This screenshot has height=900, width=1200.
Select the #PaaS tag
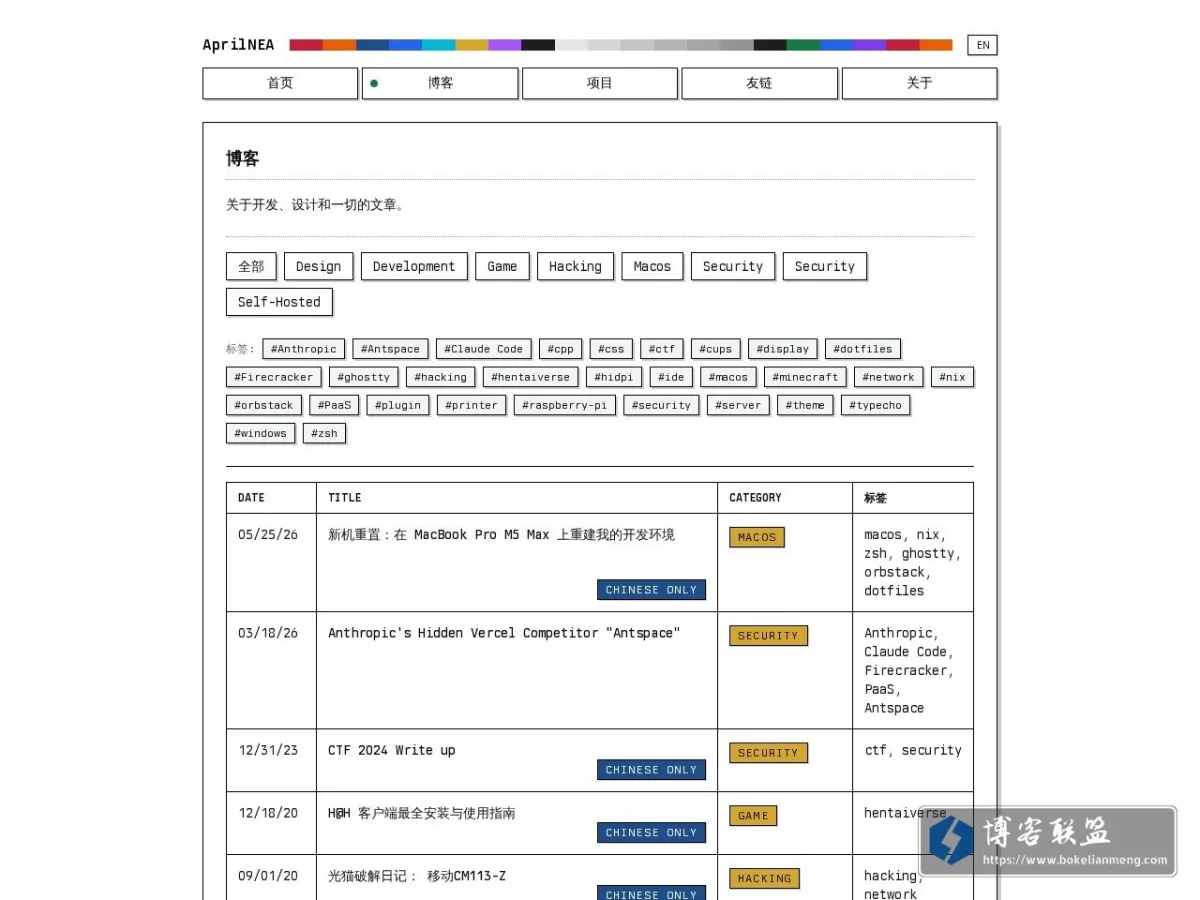[x=334, y=405]
